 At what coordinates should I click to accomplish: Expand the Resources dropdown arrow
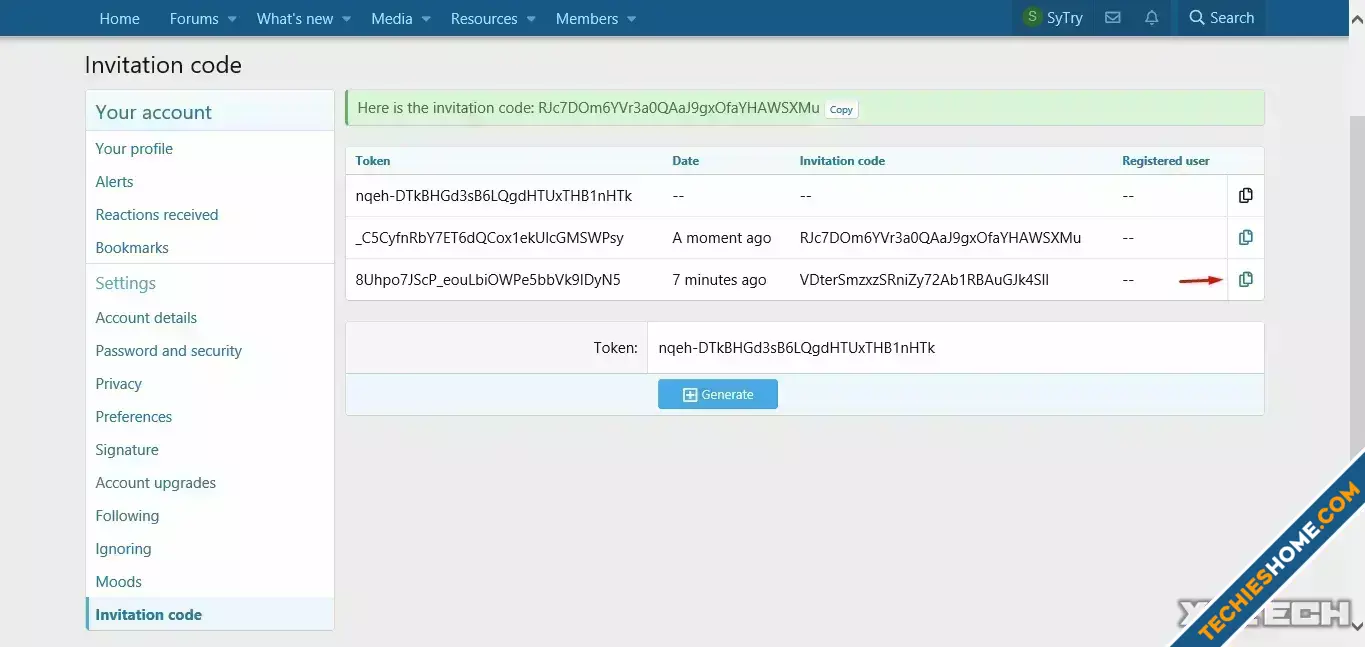pyautogui.click(x=531, y=19)
